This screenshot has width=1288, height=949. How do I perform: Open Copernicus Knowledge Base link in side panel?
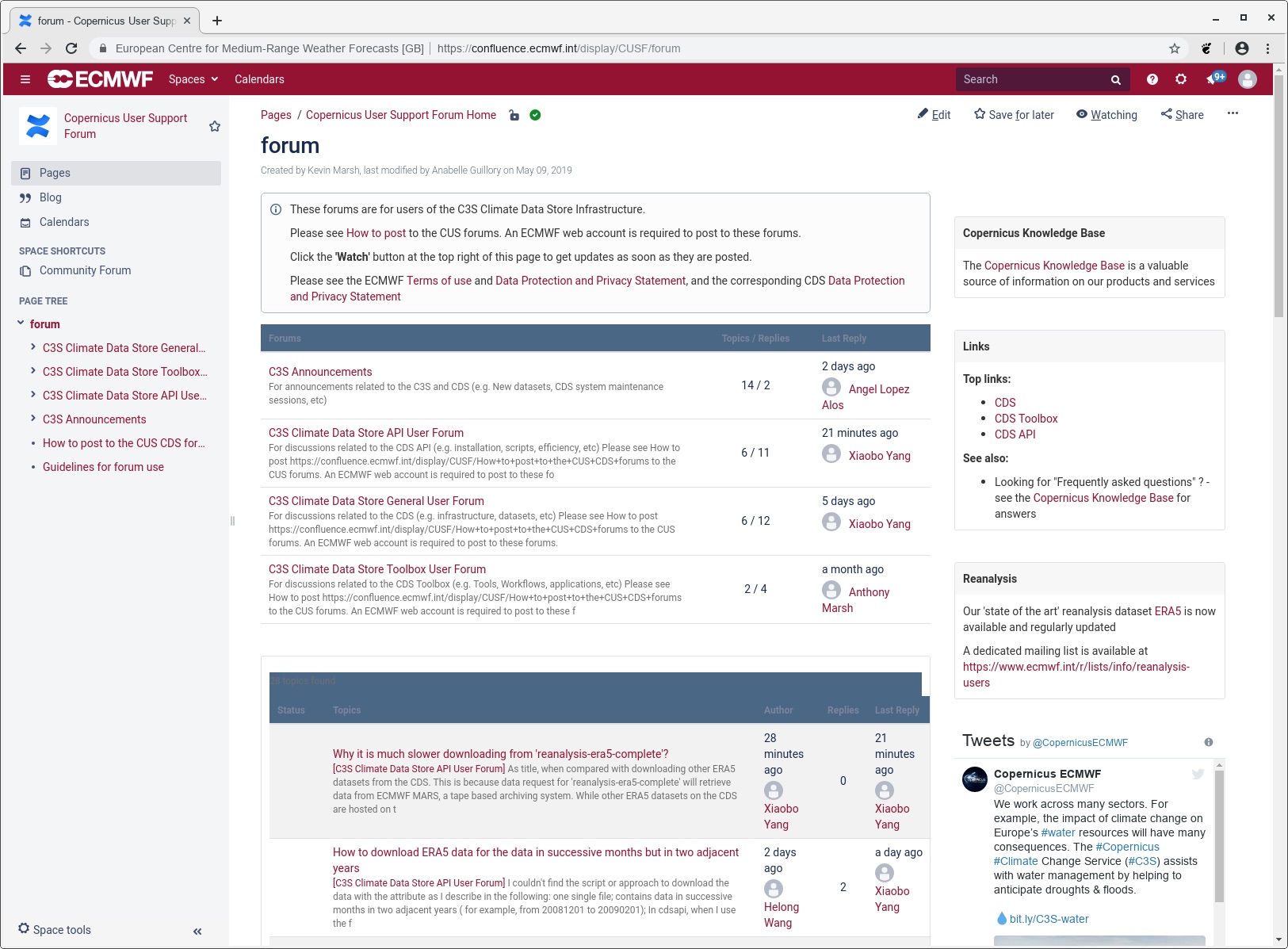pyautogui.click(x=1054, y=266)
